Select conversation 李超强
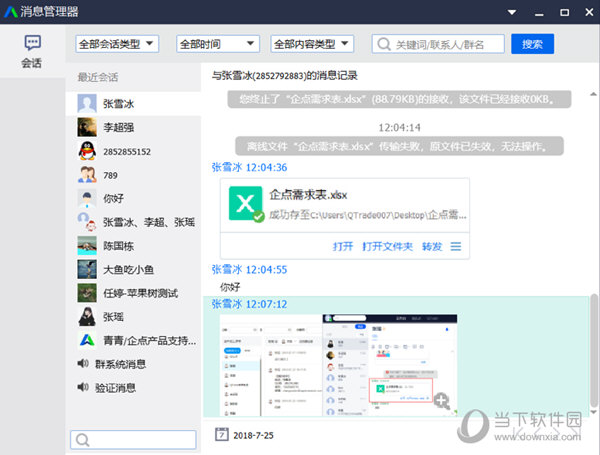The image size is (600, 455). click(x=134, y=127)
